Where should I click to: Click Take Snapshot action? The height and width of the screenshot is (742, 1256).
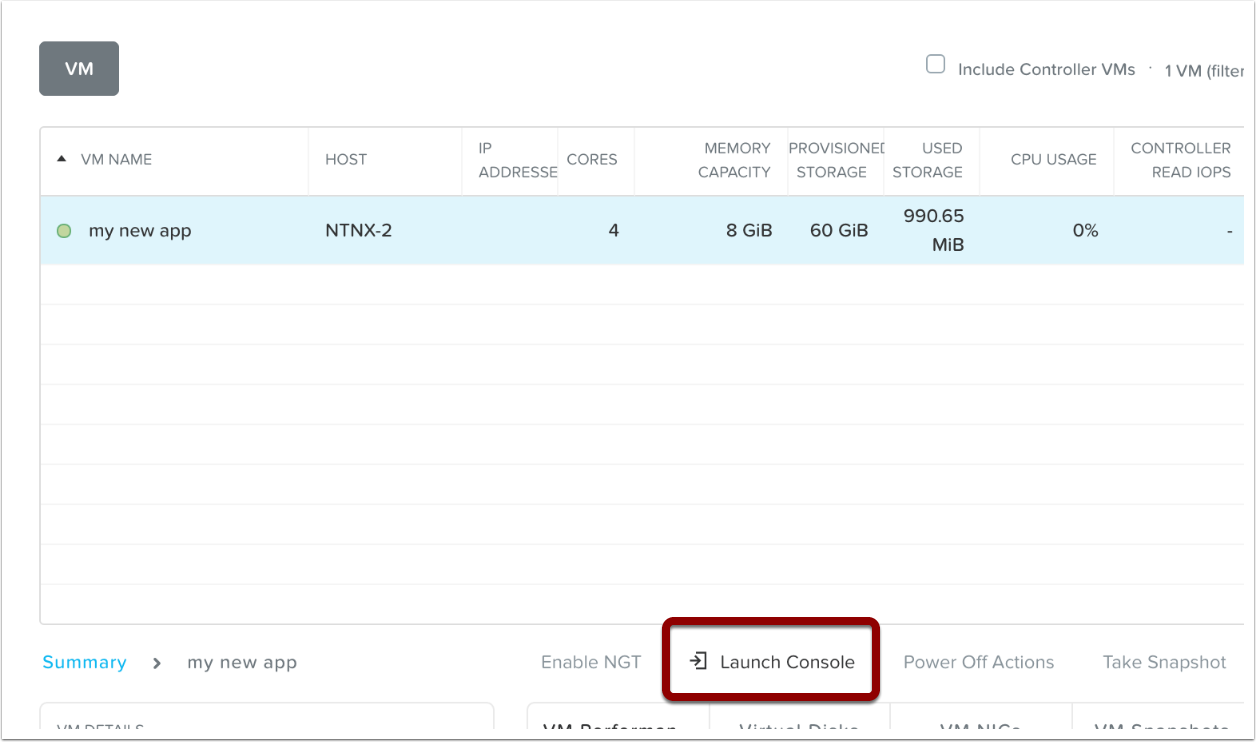click(x=1164, y=662)
